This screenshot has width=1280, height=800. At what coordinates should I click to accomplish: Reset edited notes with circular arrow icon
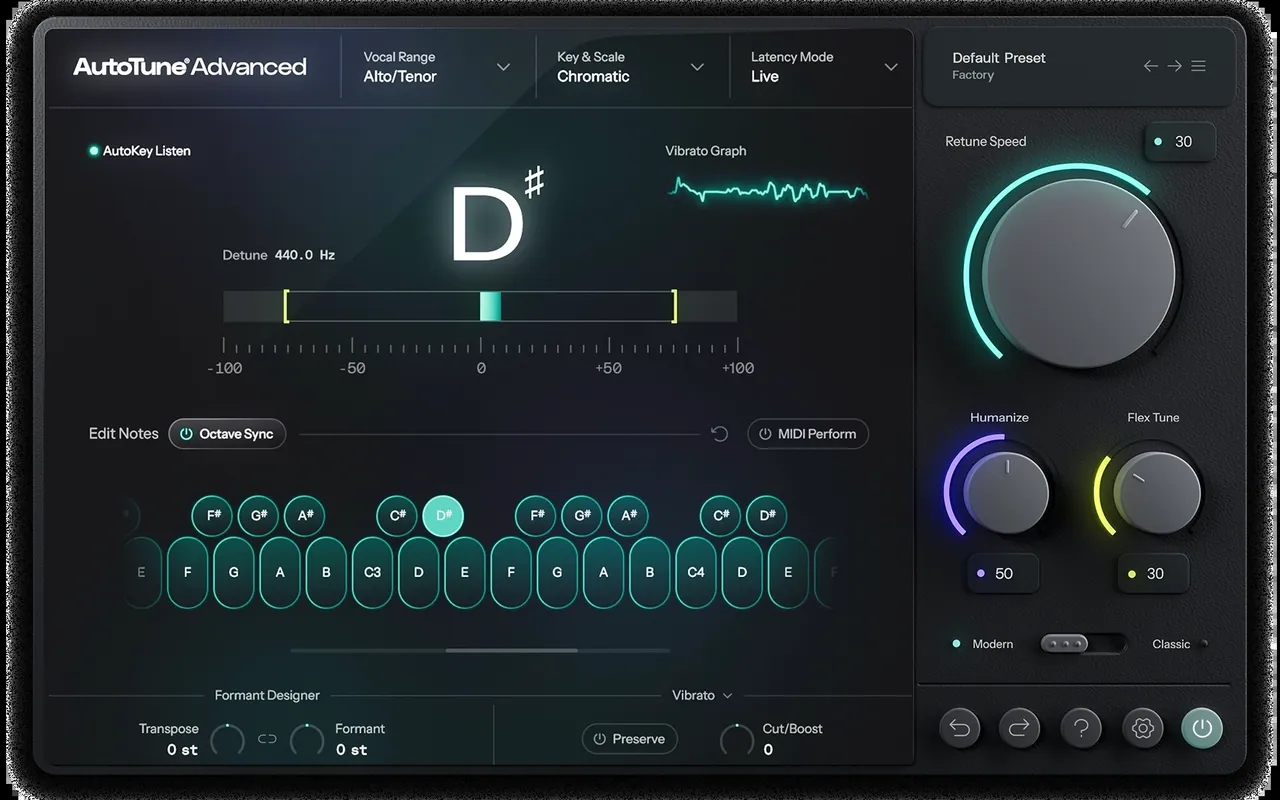pyautogui.click(x=719, y=434)
